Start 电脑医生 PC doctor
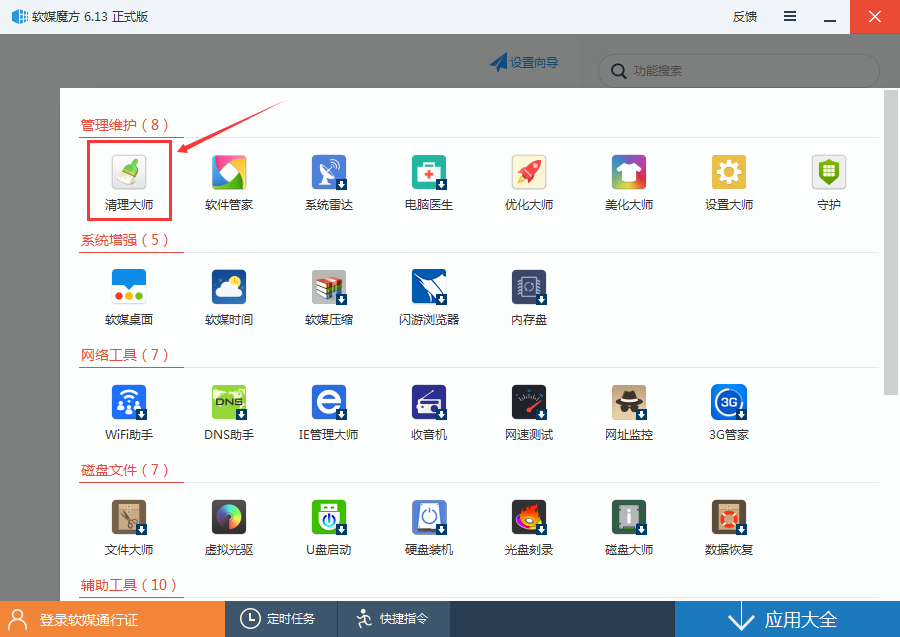This screenshot has width=900, height=637. (x=429, y=180)
